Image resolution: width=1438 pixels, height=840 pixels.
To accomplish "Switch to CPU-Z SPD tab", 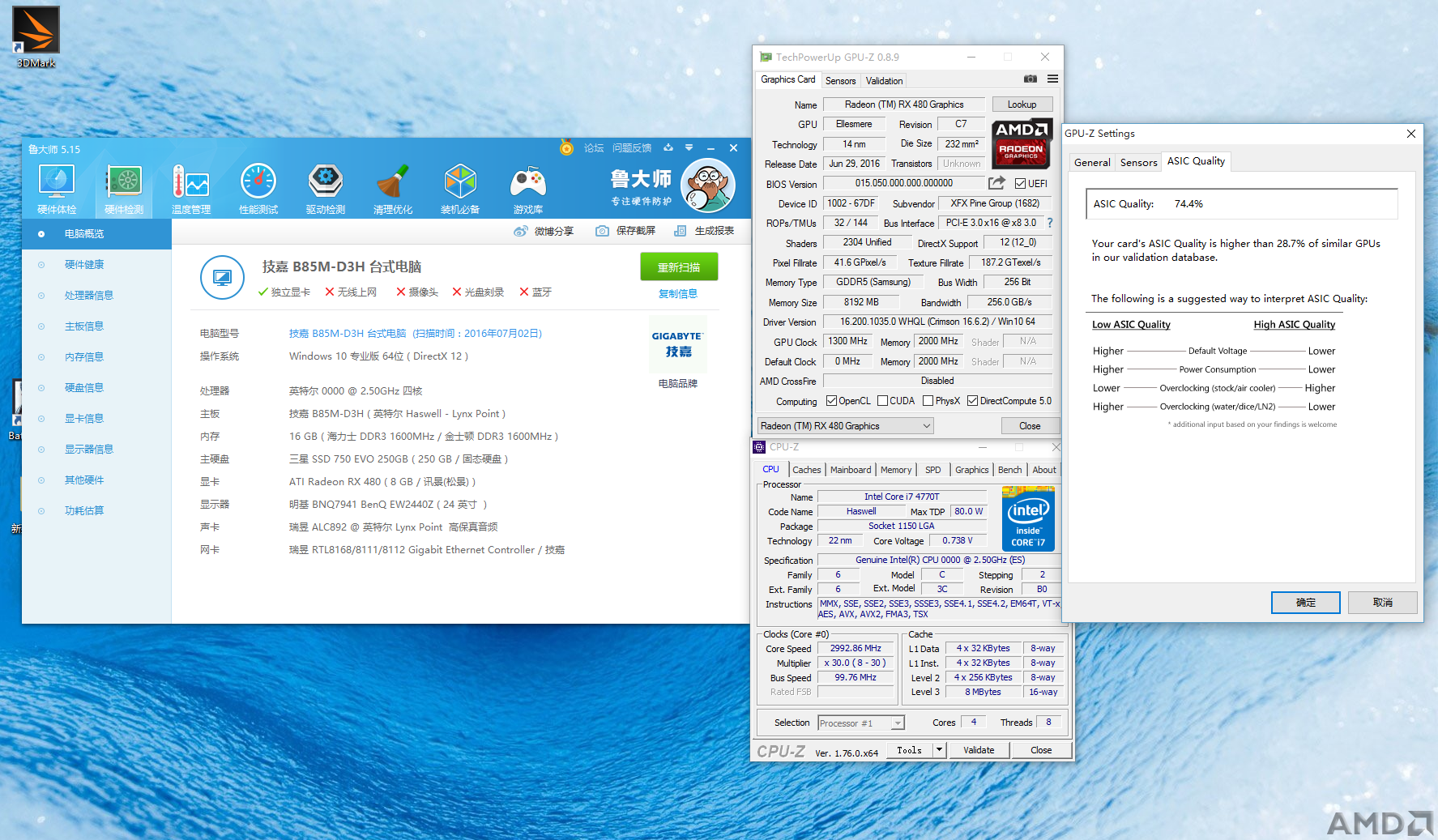I will coord(933,470).
